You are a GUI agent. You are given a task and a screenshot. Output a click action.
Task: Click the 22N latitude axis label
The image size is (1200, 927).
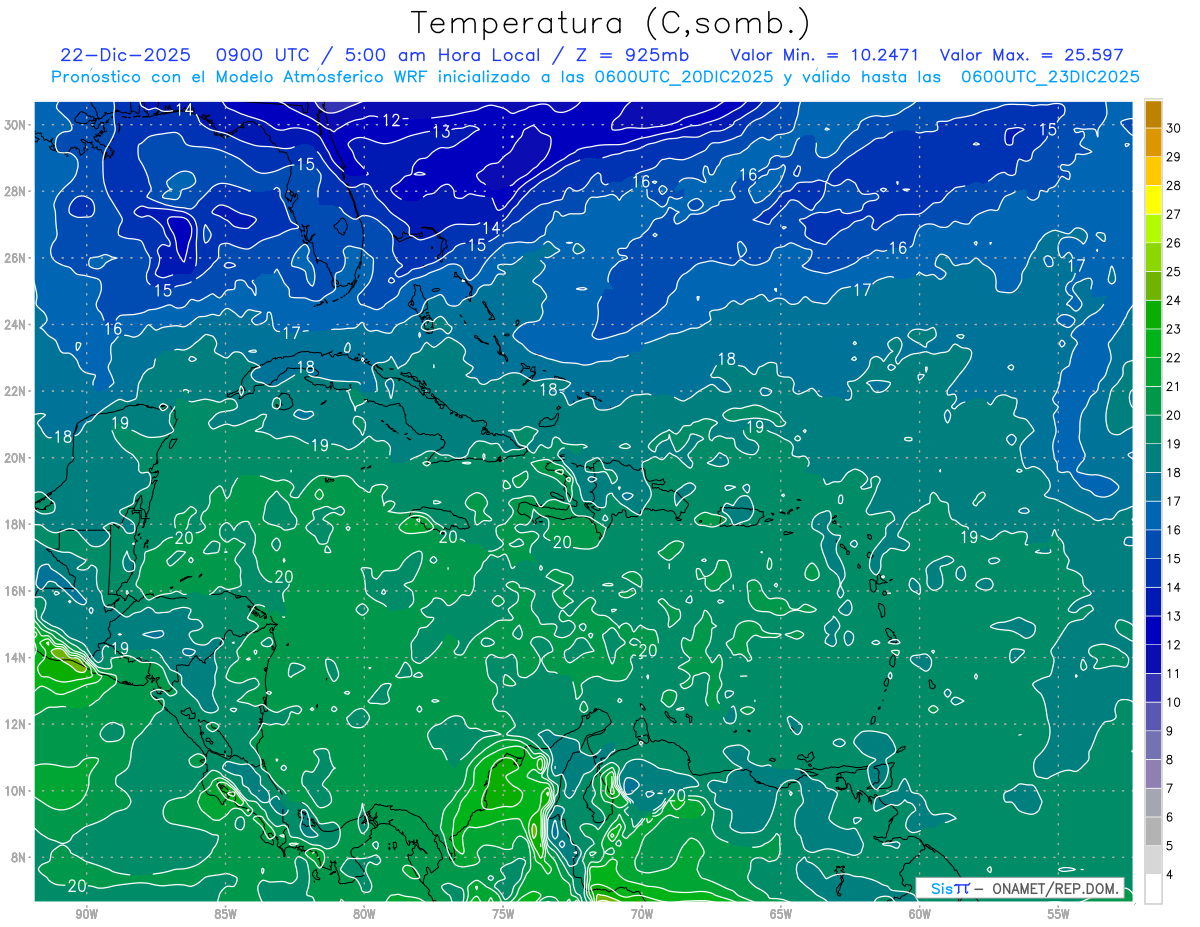pos(15,391)
